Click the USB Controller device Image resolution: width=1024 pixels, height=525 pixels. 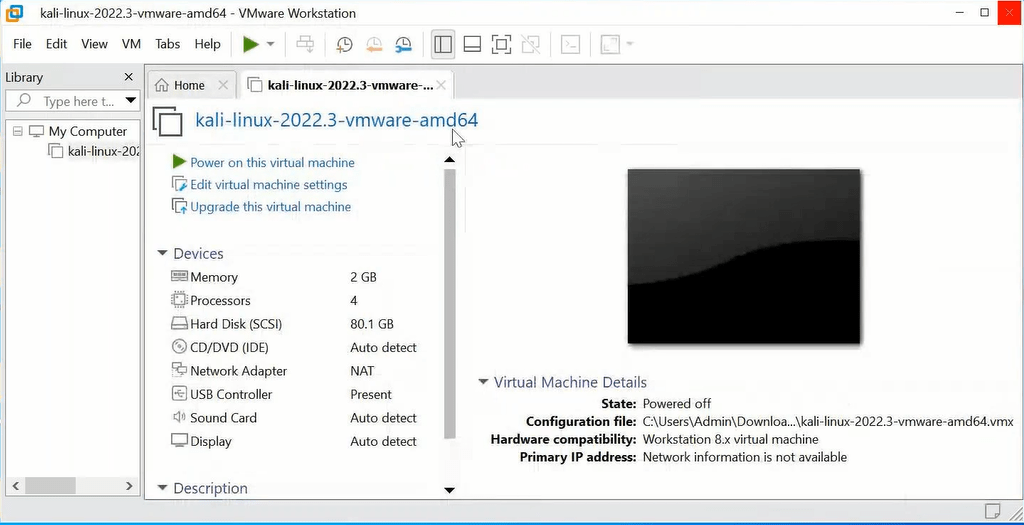[294, 394]
